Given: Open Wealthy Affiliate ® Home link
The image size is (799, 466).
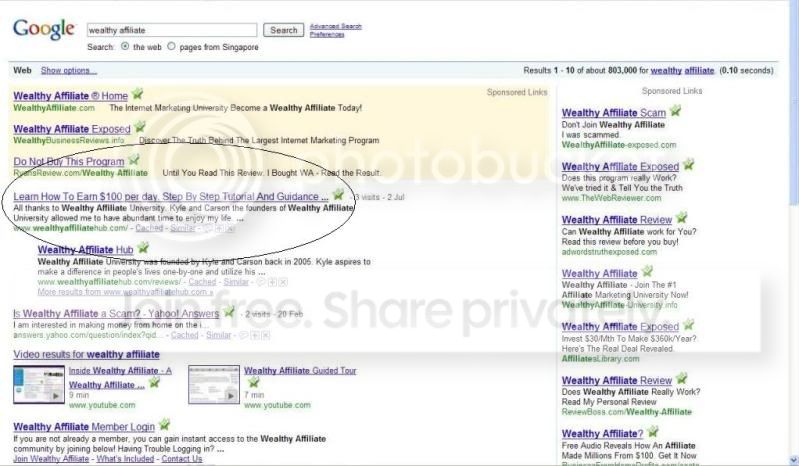Looking at the screenshot, I should point(70,96).
